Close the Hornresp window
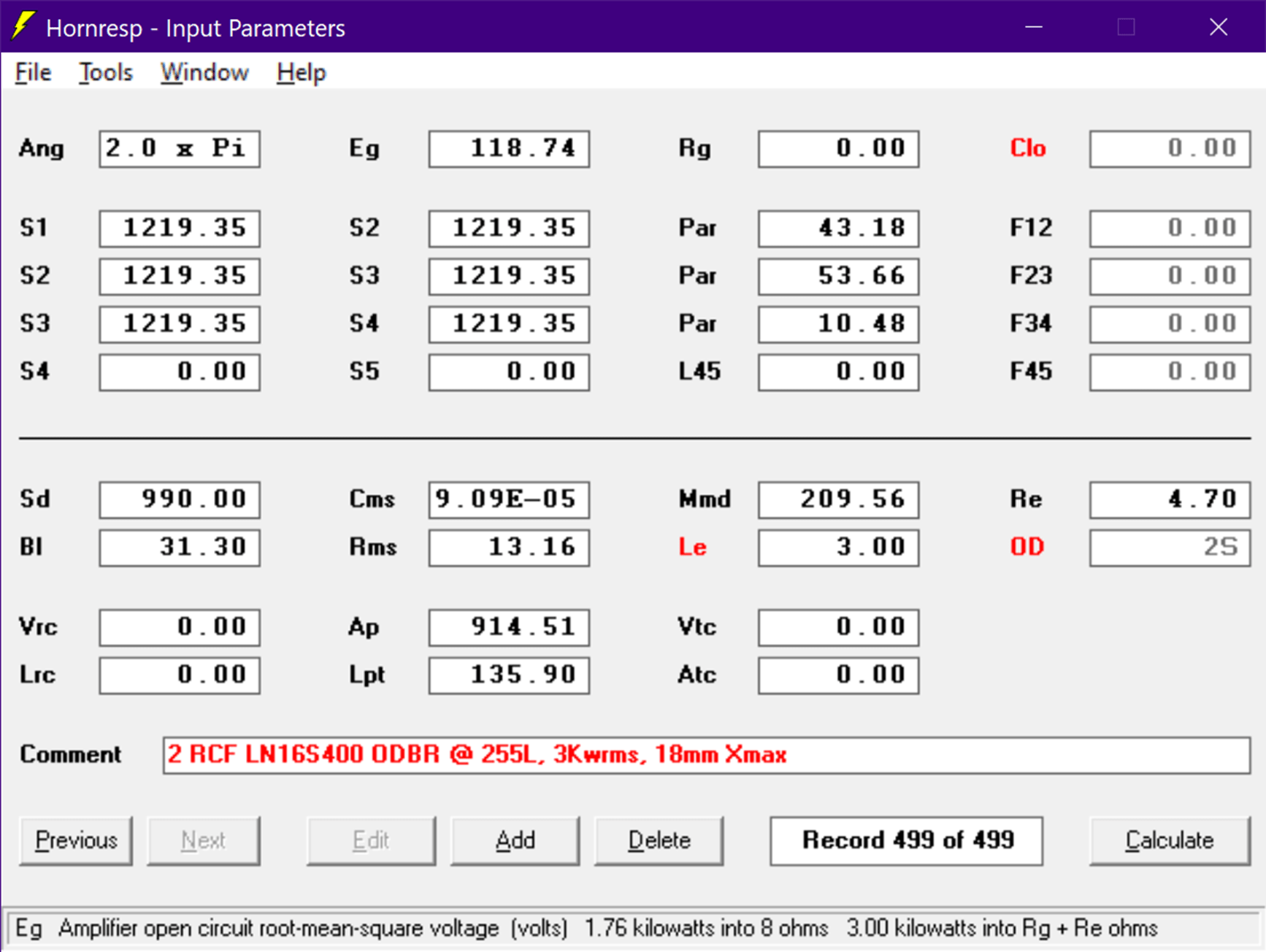The image size is (1266, 952). tap(1218, 27)
